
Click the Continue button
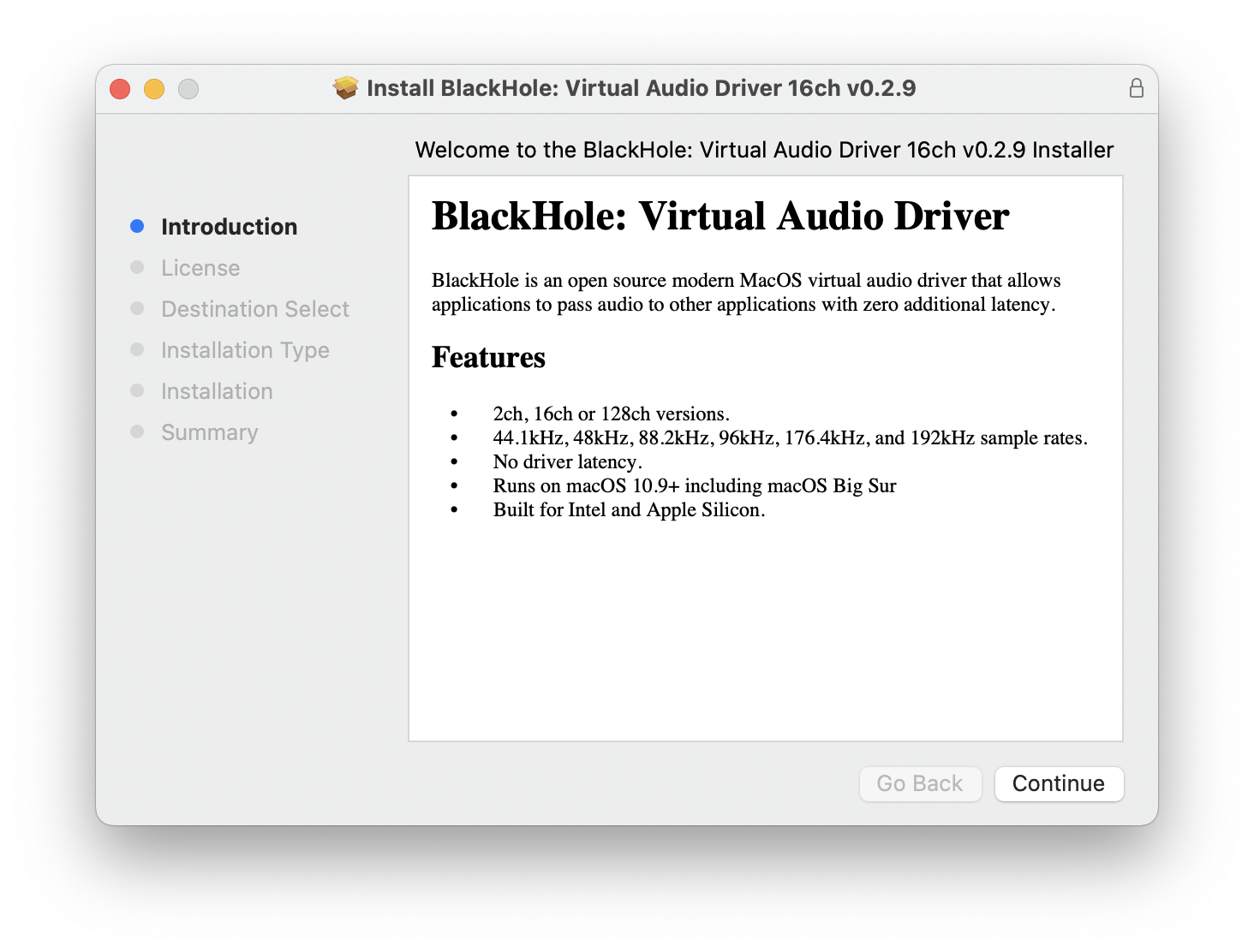tap(1059, 783)
